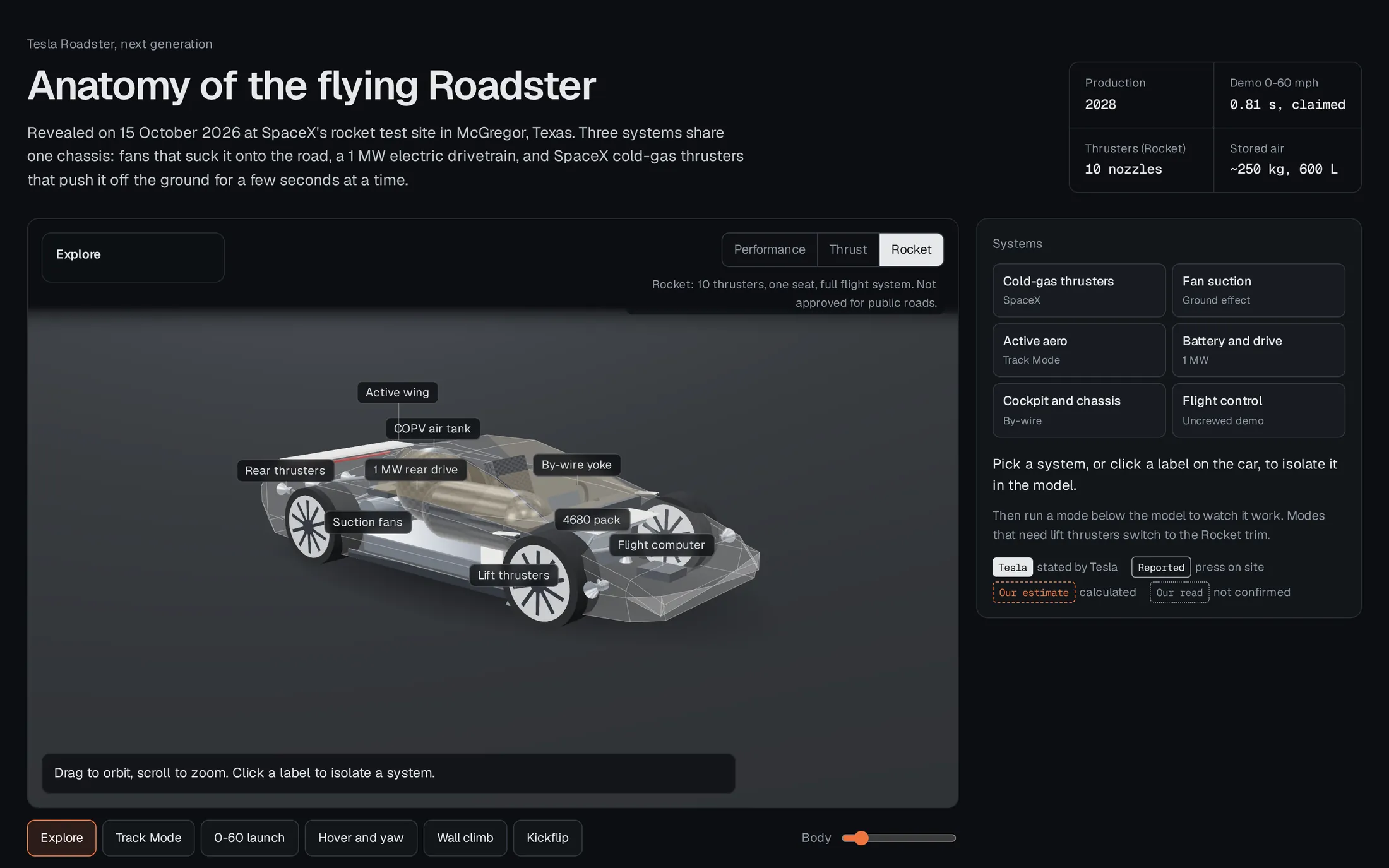Select the 4680 pack label
1389x868 pixels.
click(592, 520)
